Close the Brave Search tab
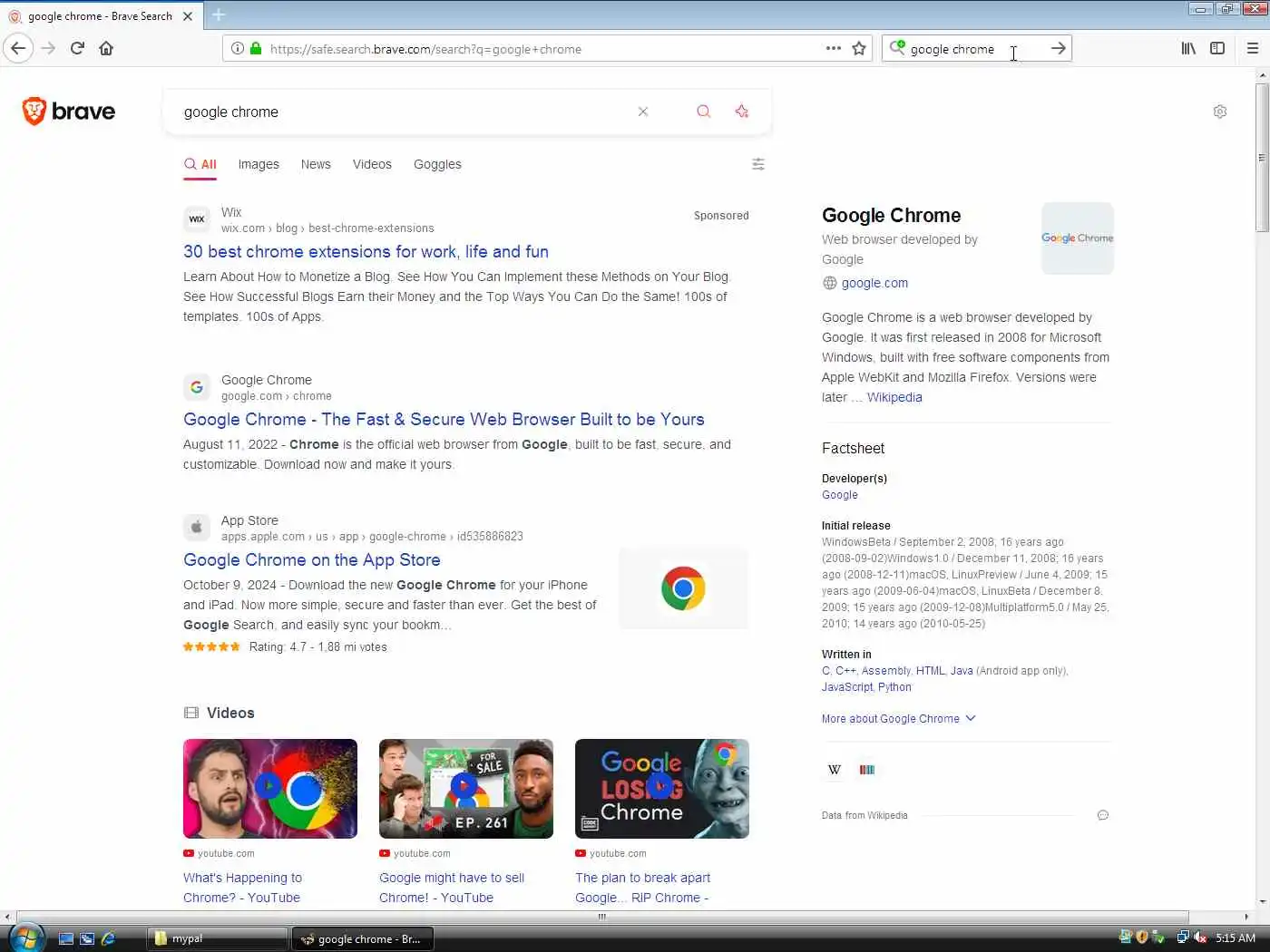This screenshot has height=952, width=1270. click(188, 15)
